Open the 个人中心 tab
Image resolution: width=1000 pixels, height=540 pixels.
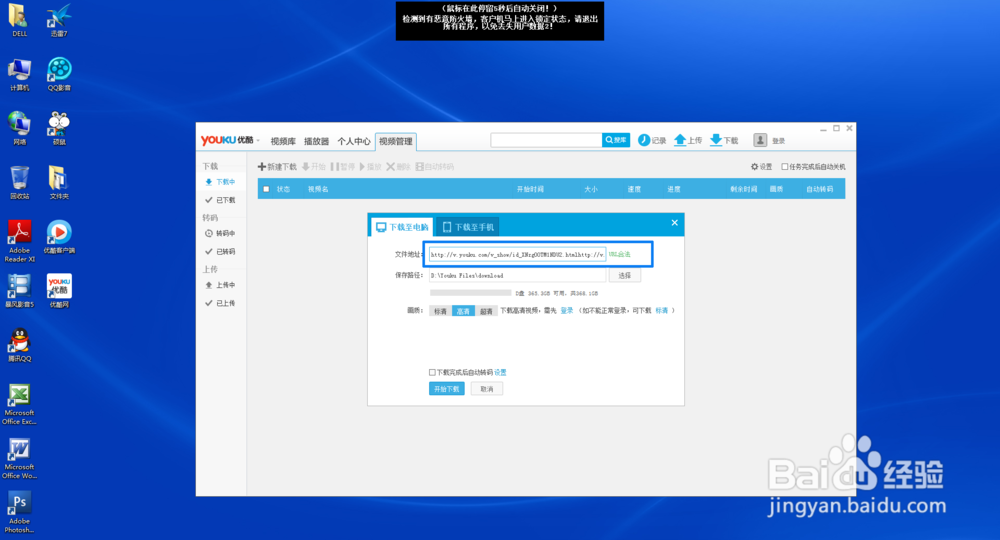354,142
